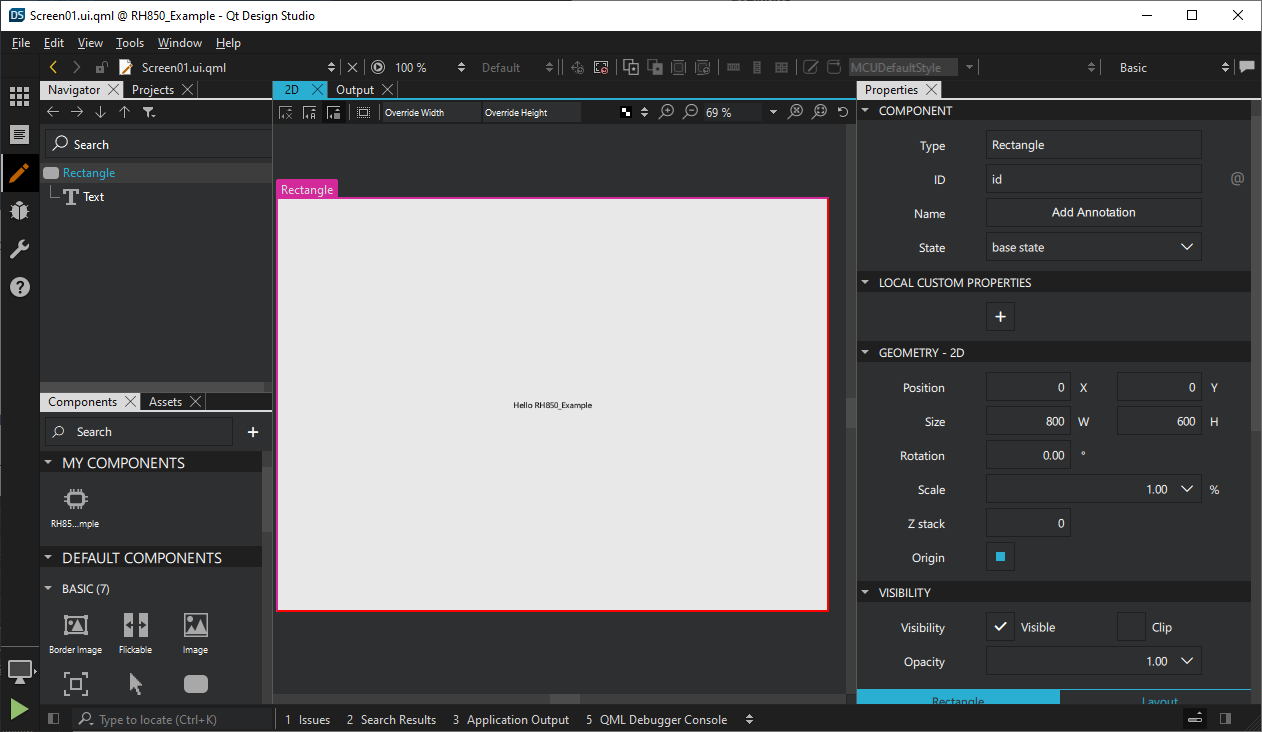Open the Debug mode bug icon
Image resolution: width=1262 pixels, height=732 pixels.
pos(20,210)
